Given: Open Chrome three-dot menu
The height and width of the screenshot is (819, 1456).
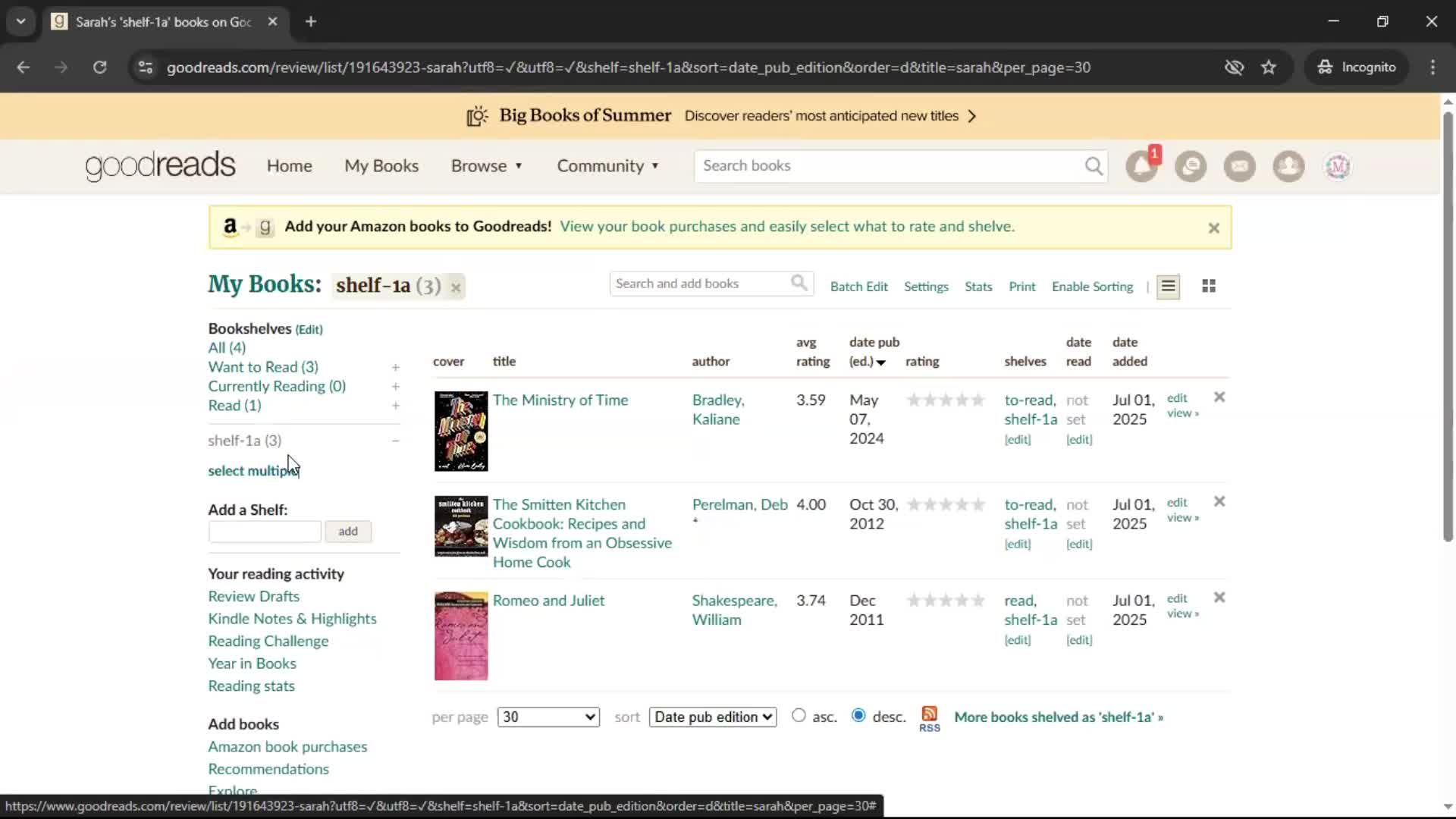Looking at the screenshot, I should click(1432, 67).
